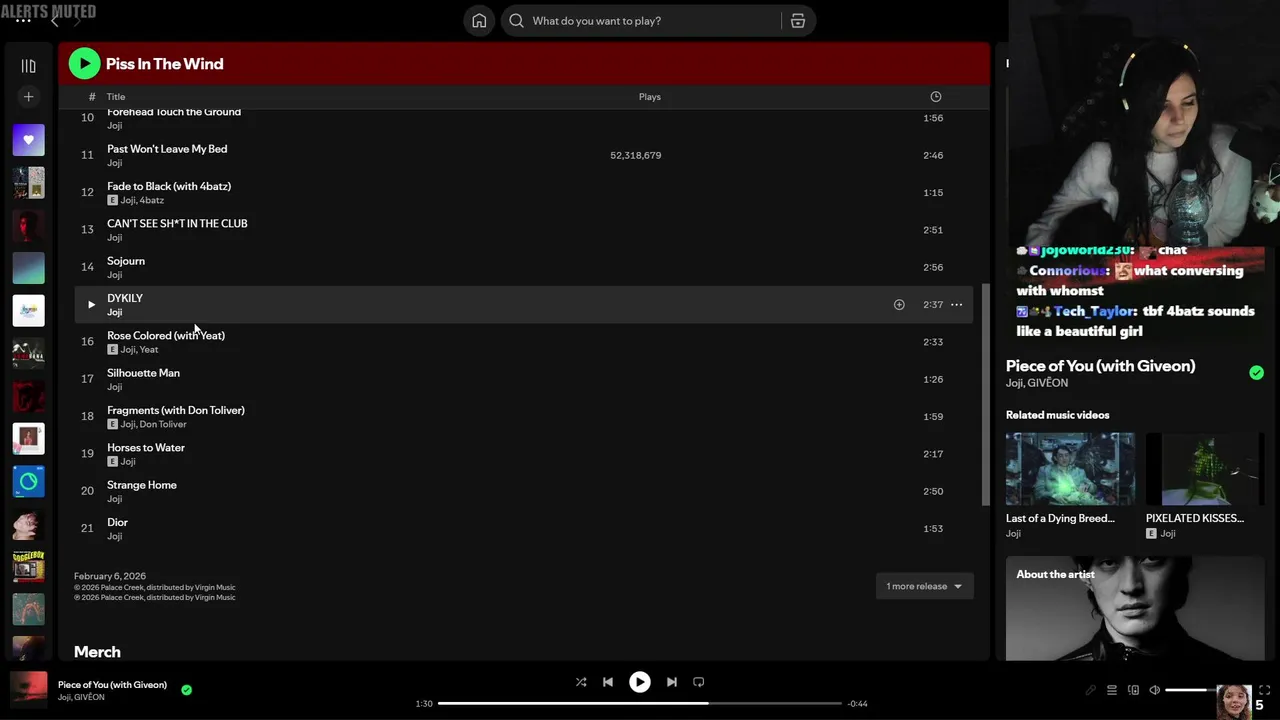Open the Gogglebox playlist in sidebar

(28, 566)
